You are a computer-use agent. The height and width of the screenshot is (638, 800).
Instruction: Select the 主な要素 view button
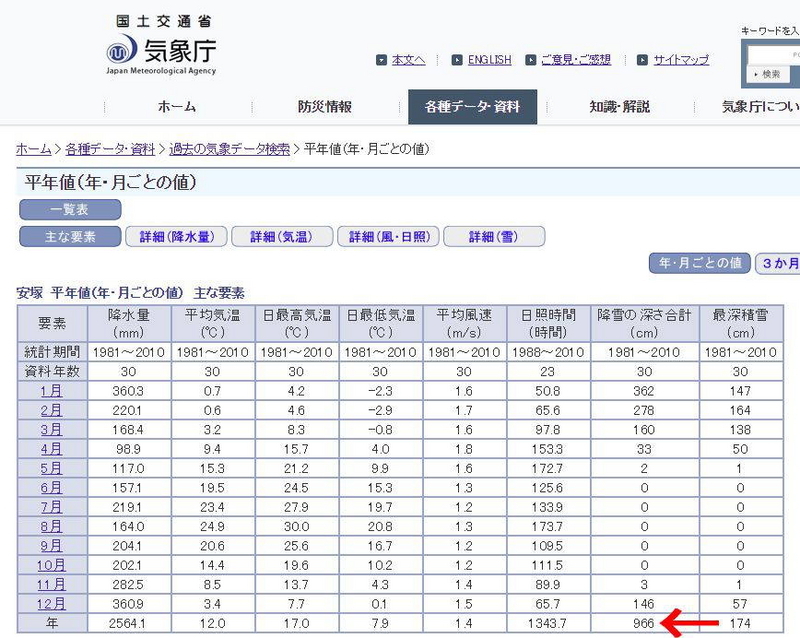(70, 237)
